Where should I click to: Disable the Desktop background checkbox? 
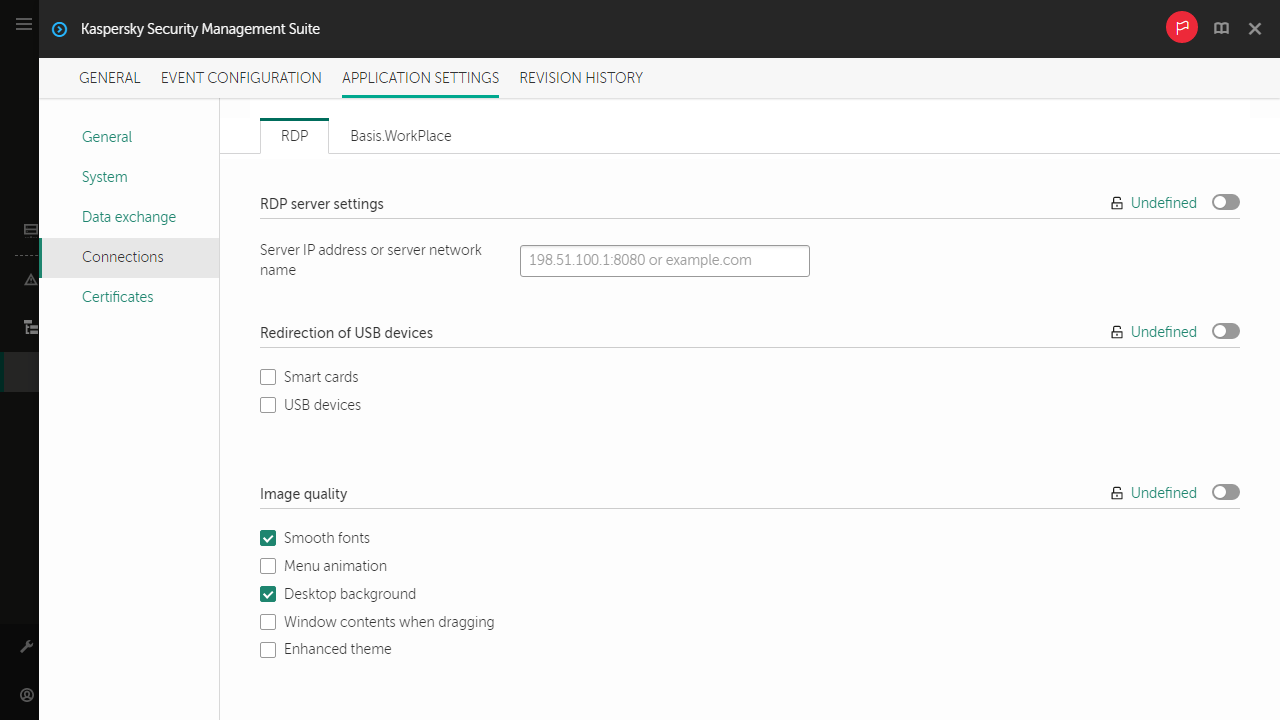(267, 593)
